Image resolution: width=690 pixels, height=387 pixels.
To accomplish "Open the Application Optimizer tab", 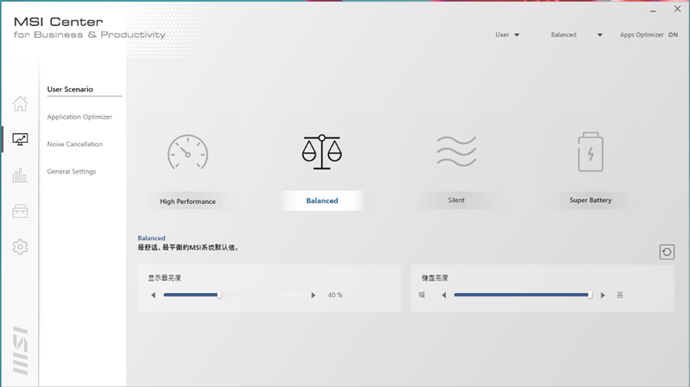I will point(80,117).
